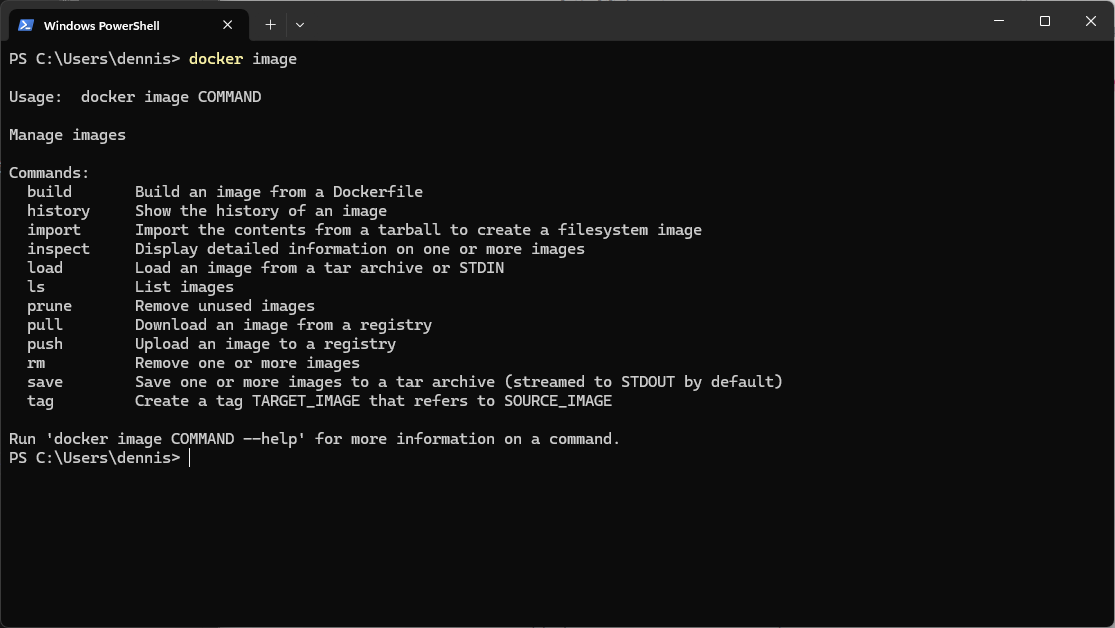Click the 'history' command entry

tap(58, 210)
